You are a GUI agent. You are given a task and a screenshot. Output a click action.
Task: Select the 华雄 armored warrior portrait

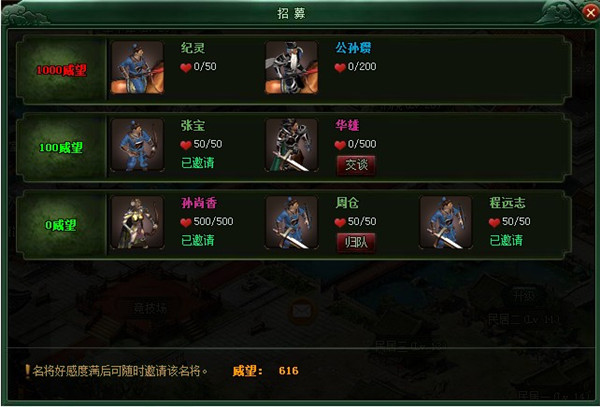[x=292, y=145]
